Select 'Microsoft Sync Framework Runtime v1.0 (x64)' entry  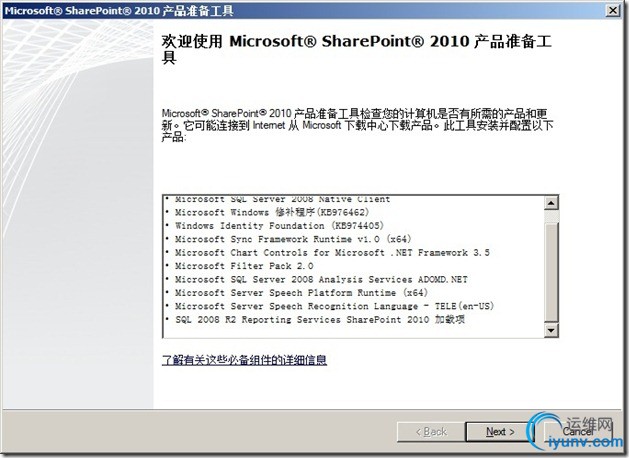[x=293, y=239]
